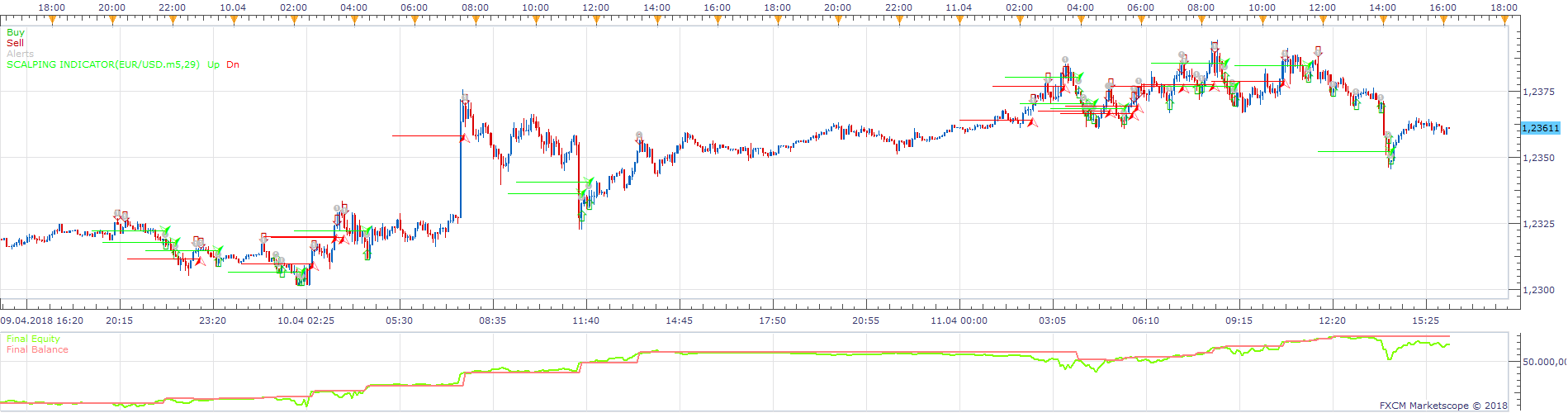Click the 20:55 bottom axis label
Screen dimensions: 1568x413
click(x=866, y=320)
